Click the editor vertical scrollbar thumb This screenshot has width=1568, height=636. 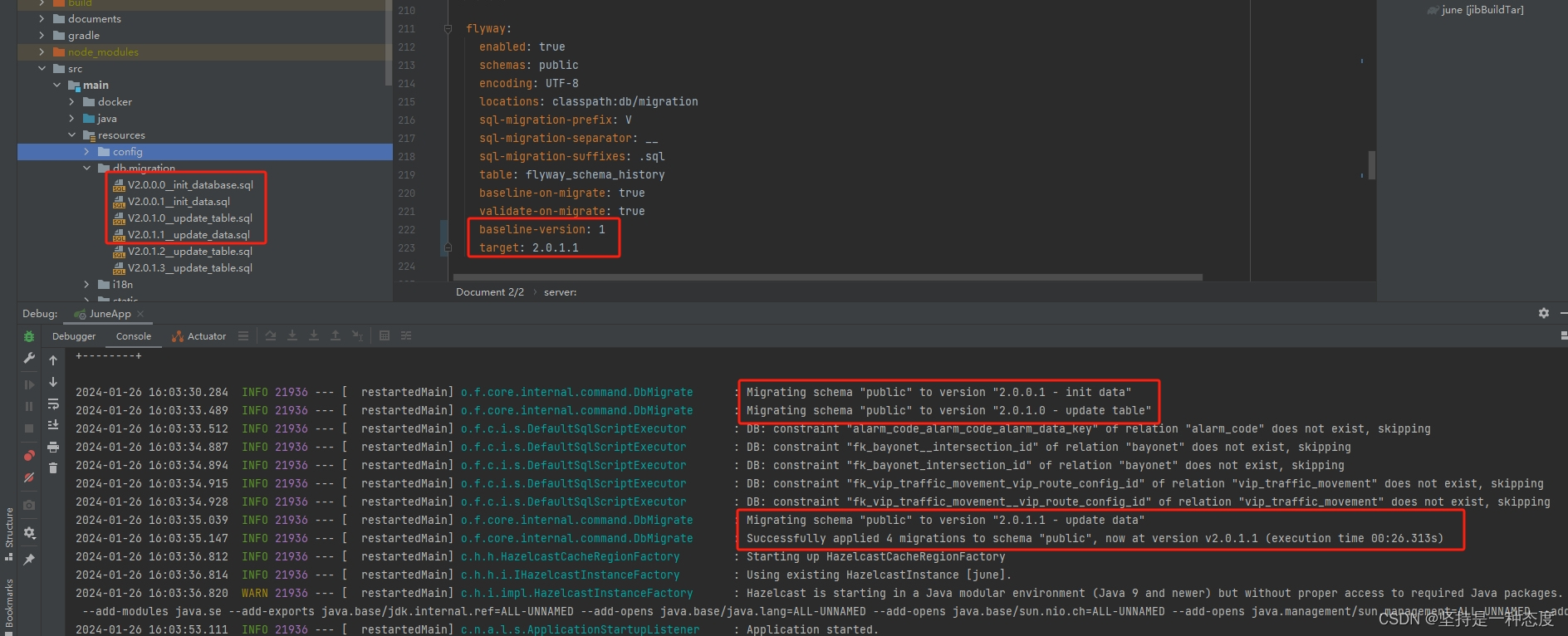[x=1371, y=164]
